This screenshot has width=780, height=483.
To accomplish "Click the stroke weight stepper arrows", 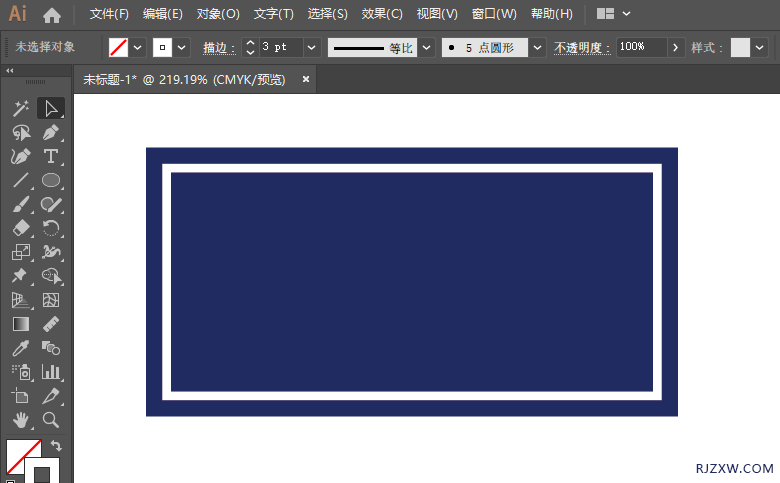I will point(250,48).
